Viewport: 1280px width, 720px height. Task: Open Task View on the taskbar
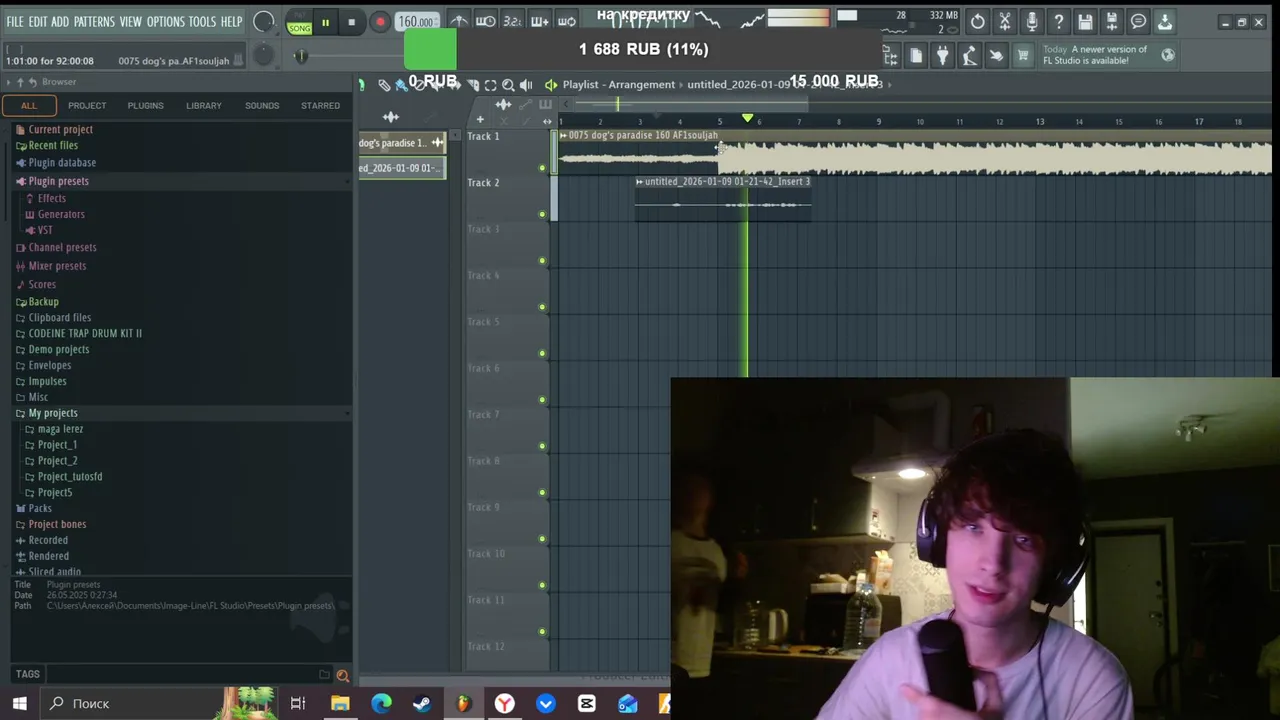point(298,704)
